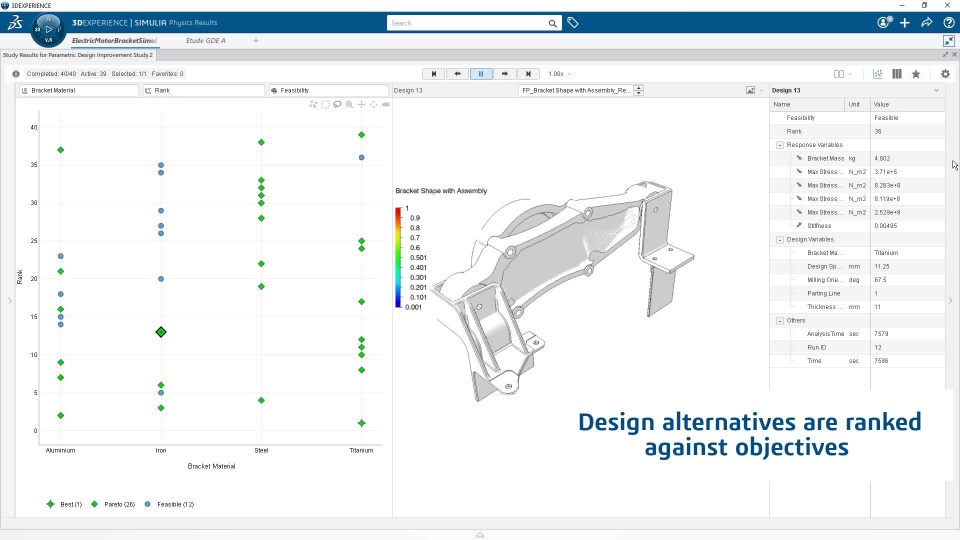
Task: Expand the bottom panel chevron
Action: (x=480, y=535)
